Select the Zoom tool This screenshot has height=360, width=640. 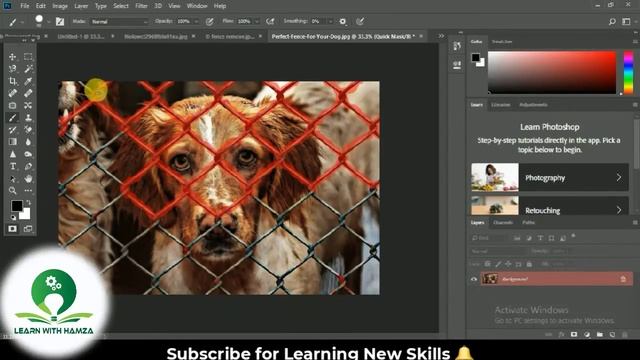pyautogui.click(x=13, y=191)
